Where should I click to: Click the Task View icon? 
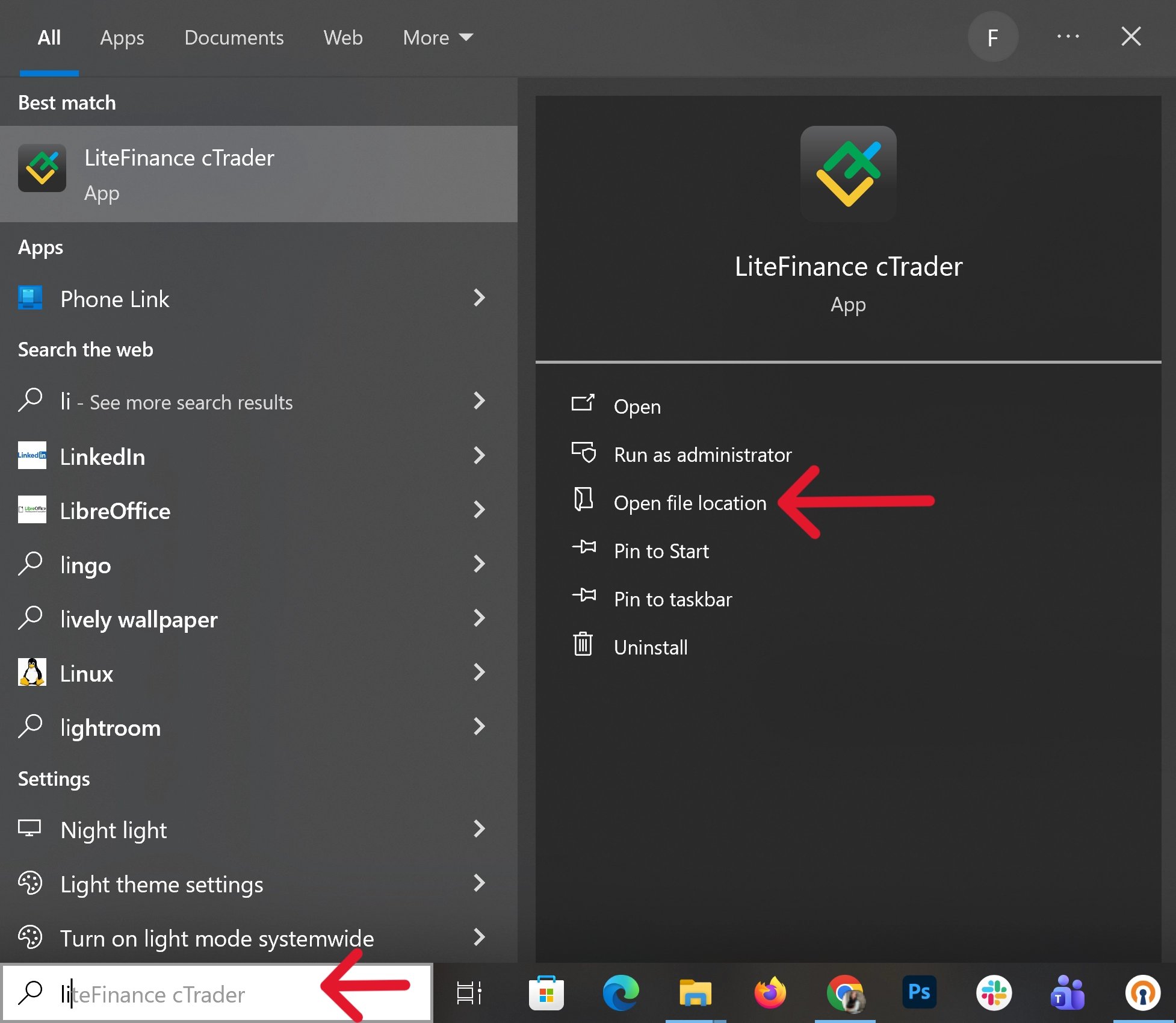point(469,993)
